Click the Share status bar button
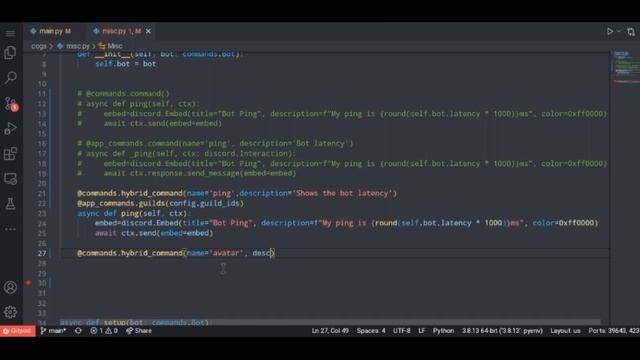 click(139, 331)
